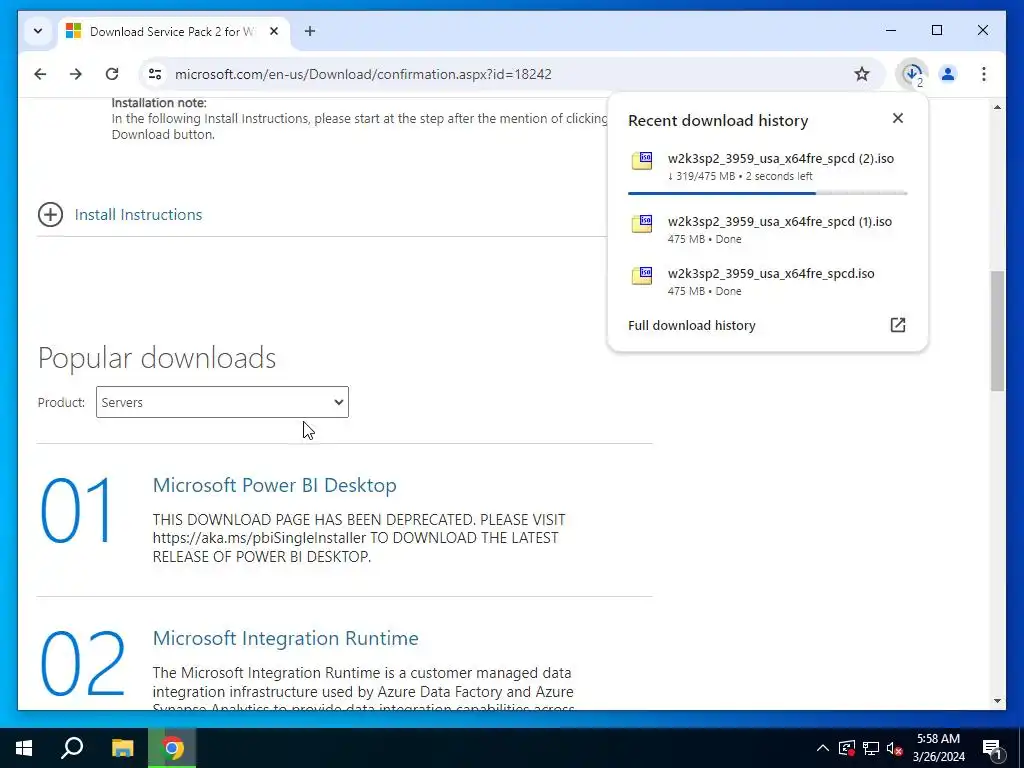1024x768 pixels.
Task: Click the scrollbar down arrow
Action: 997,701
